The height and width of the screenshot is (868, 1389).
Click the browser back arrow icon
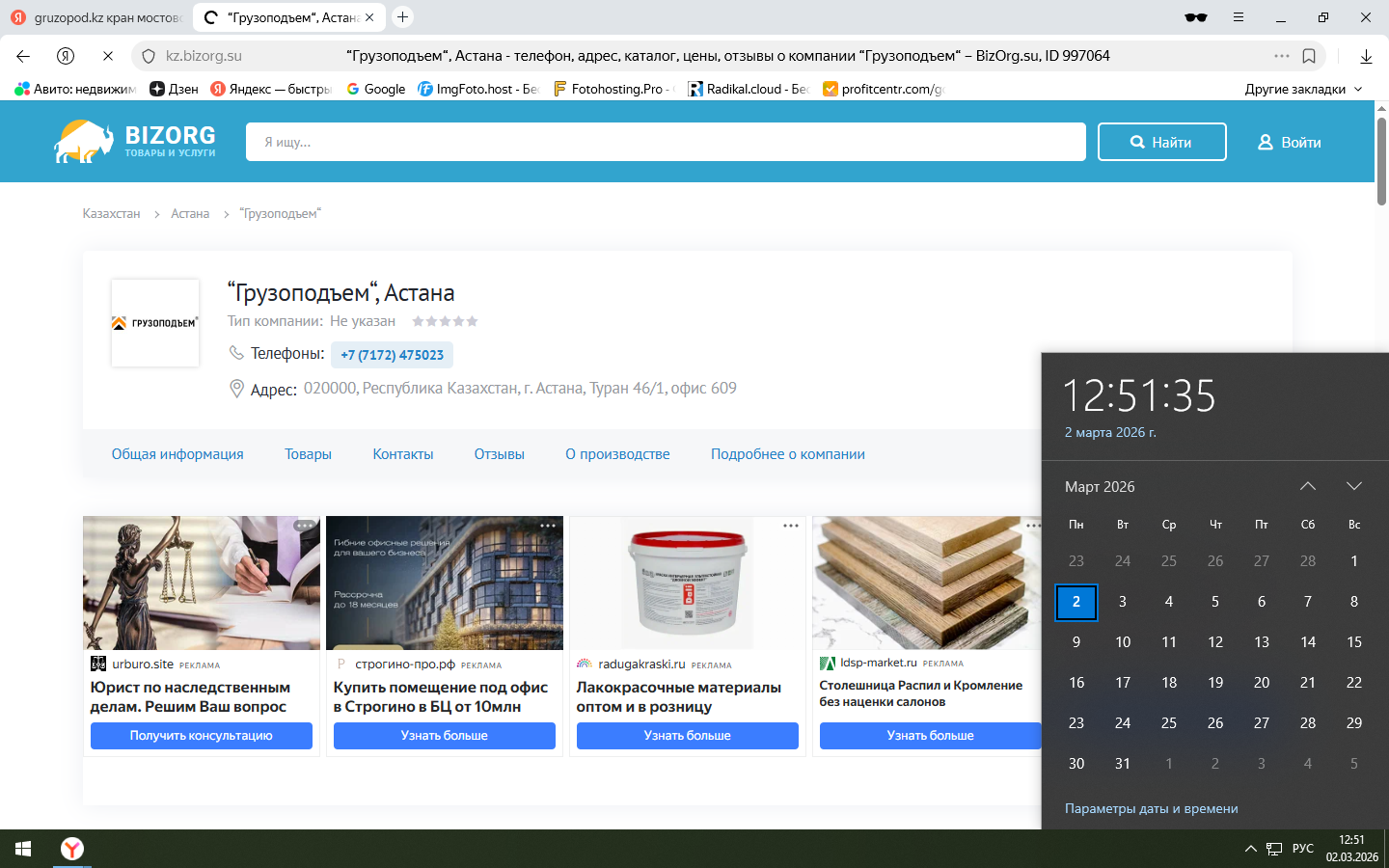[x=23, y=56]
